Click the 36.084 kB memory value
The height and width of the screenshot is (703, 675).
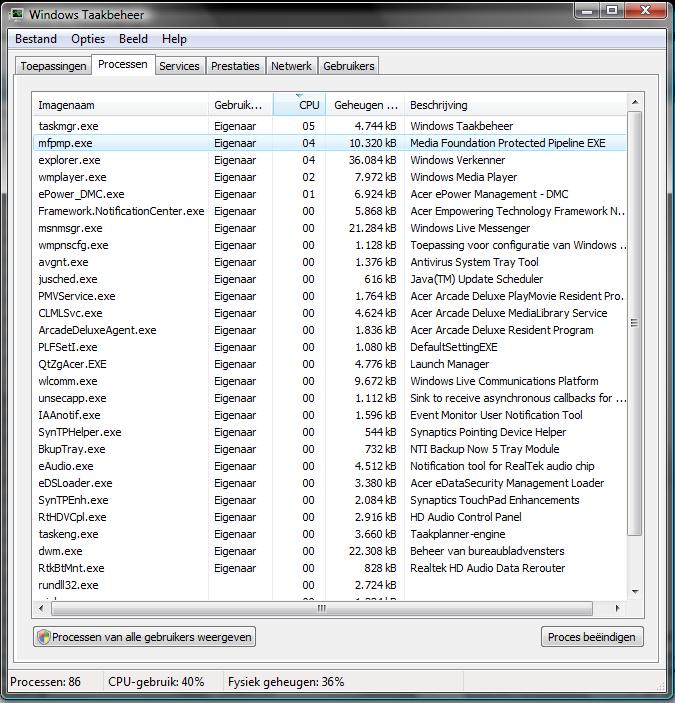coord(373,160)
